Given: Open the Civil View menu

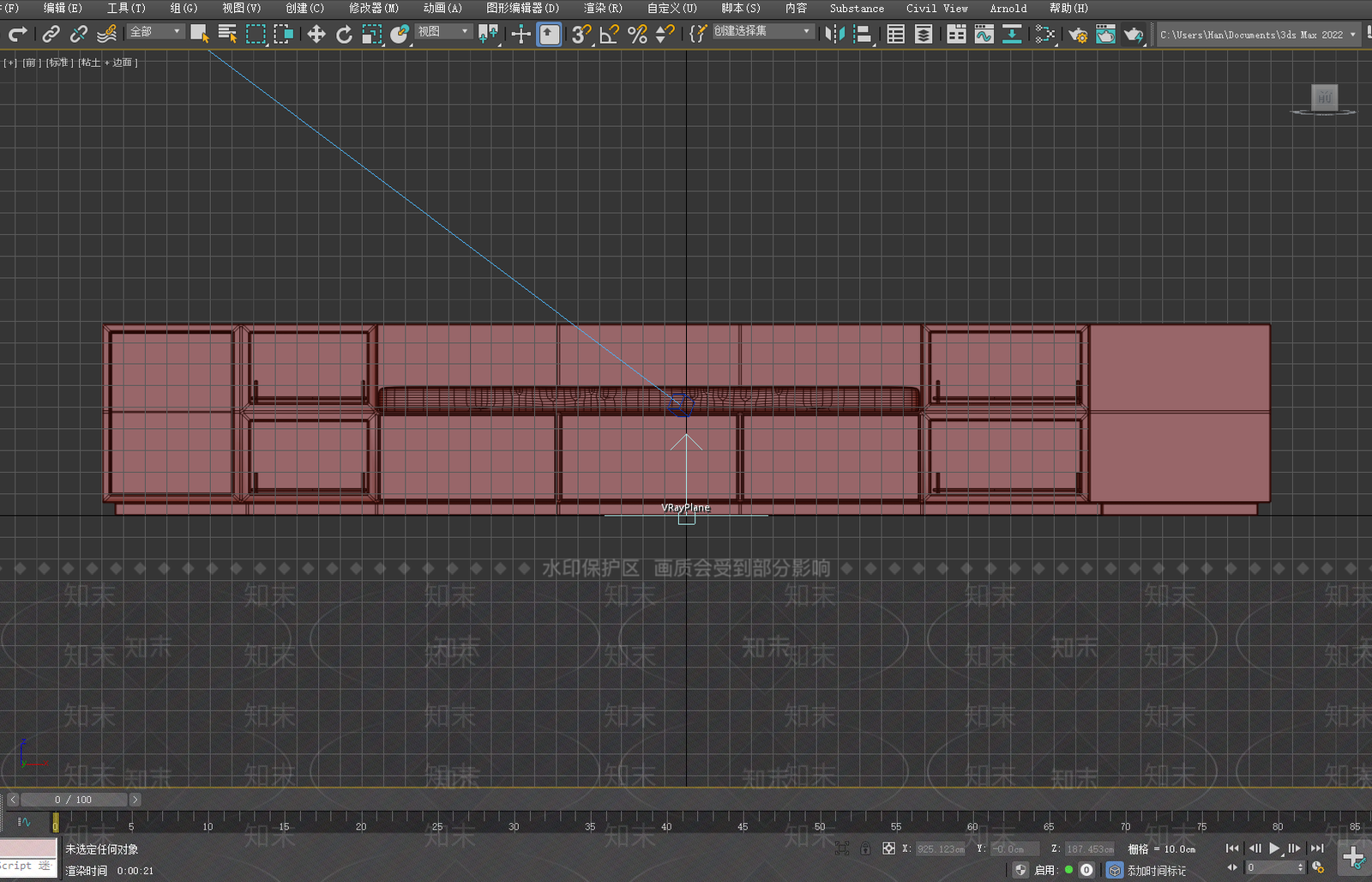Looking at the screenshot, I should 936,8.
